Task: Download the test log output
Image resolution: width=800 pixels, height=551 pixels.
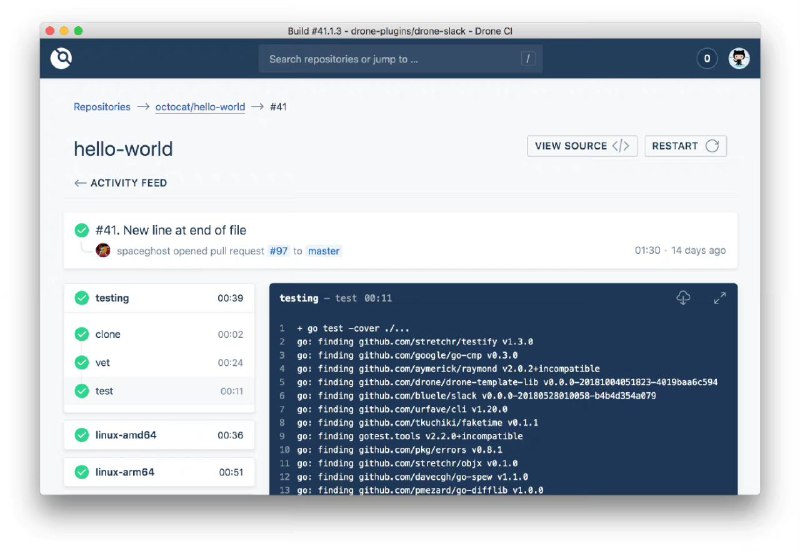Action: (684, 298)
